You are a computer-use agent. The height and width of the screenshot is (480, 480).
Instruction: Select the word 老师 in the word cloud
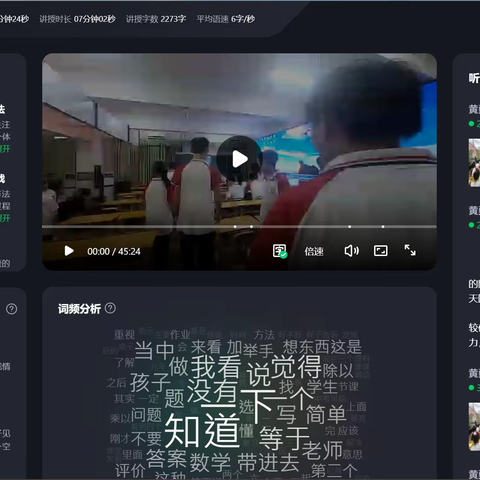pyautogui.click(x=322, y=450)
